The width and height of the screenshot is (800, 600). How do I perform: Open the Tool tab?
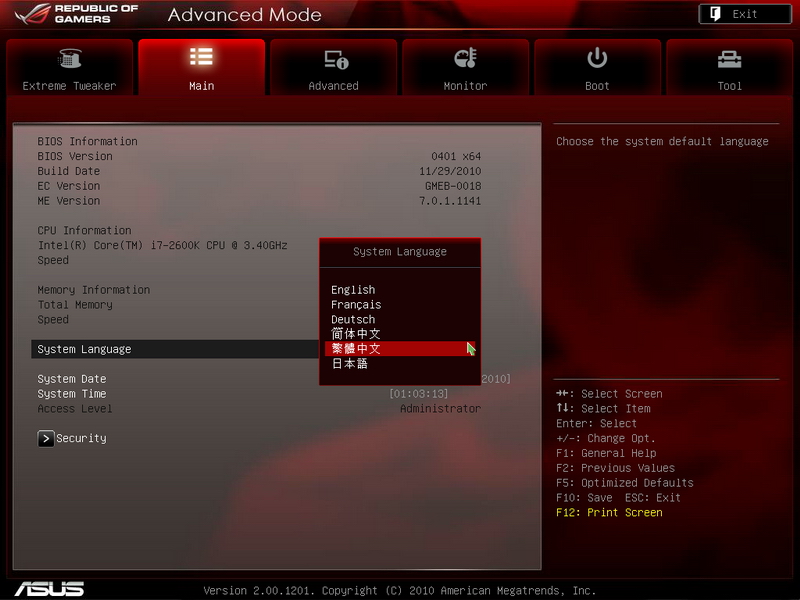[x=730, y=67]
